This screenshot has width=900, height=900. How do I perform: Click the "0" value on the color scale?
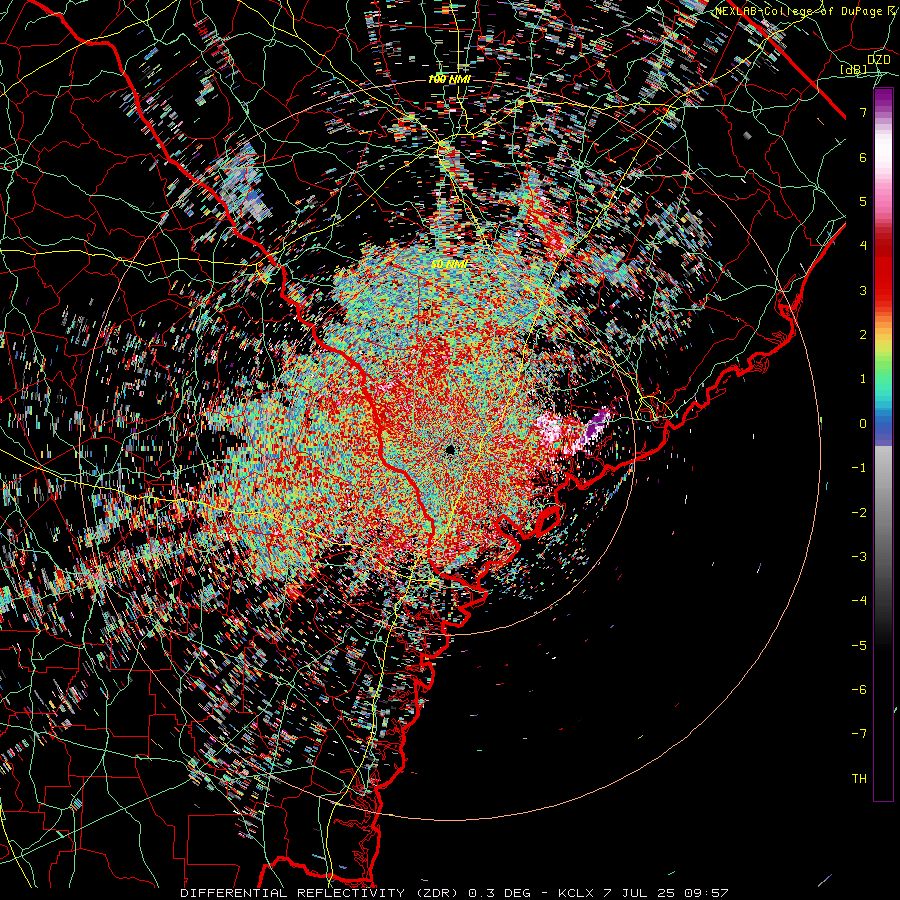coord(863,424)
